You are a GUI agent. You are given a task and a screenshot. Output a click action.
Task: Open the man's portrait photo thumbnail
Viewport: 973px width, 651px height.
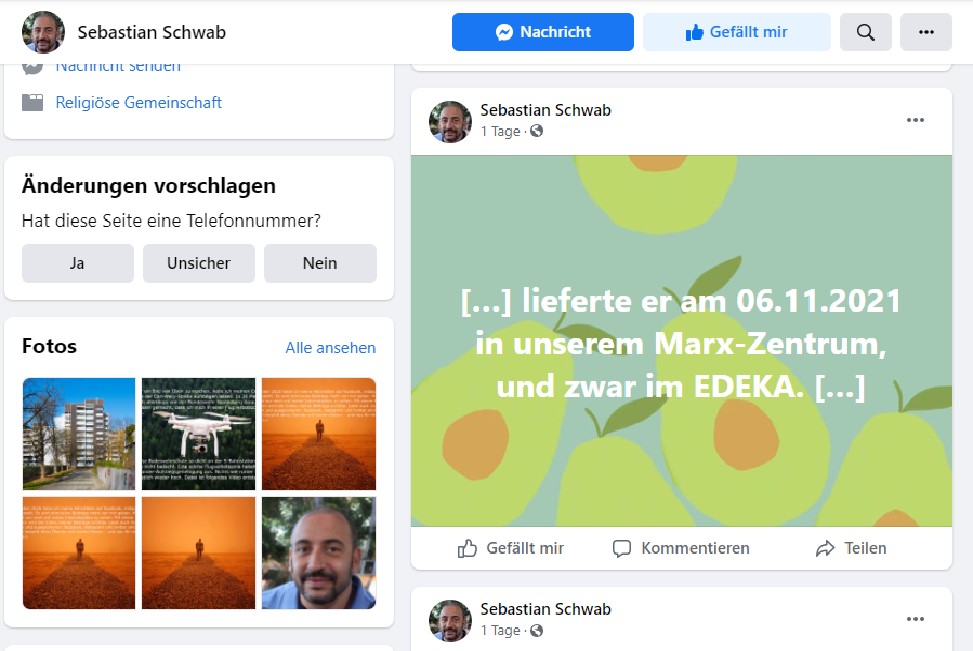[319, 553]
